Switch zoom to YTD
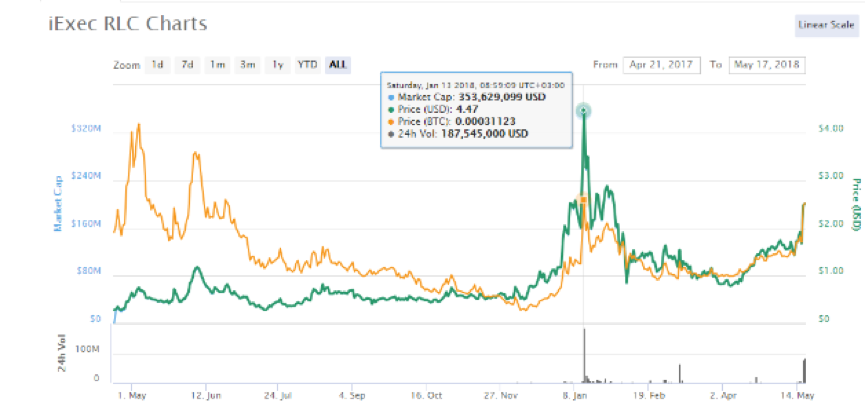 [x=307, y=65]
